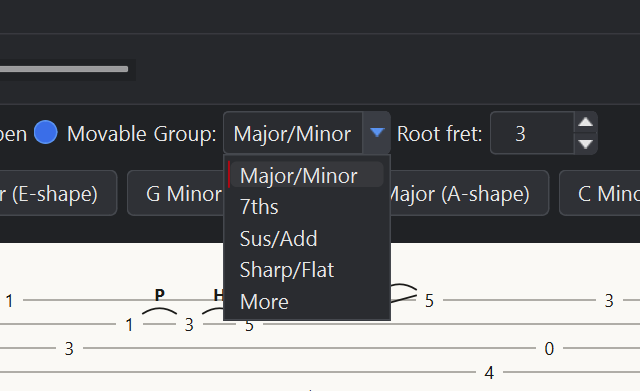
Task: Insert the G Minor chord button
Action: pyautogui.click(x=176, y=193)
